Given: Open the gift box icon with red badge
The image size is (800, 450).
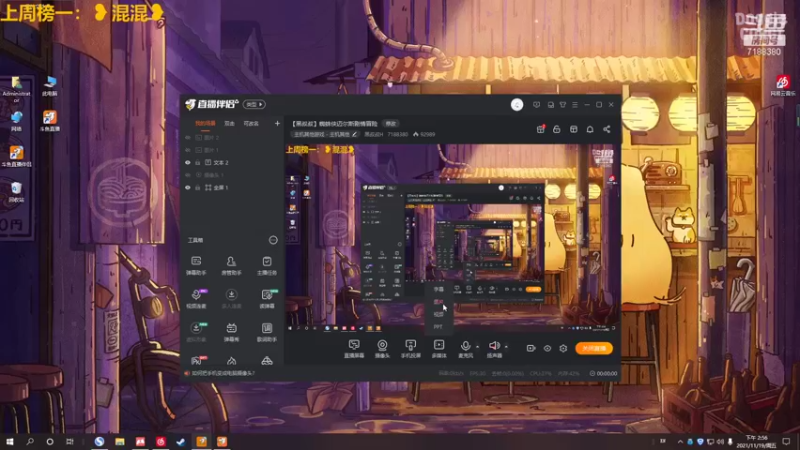Looking at the screenshot, I should point(540,129).
